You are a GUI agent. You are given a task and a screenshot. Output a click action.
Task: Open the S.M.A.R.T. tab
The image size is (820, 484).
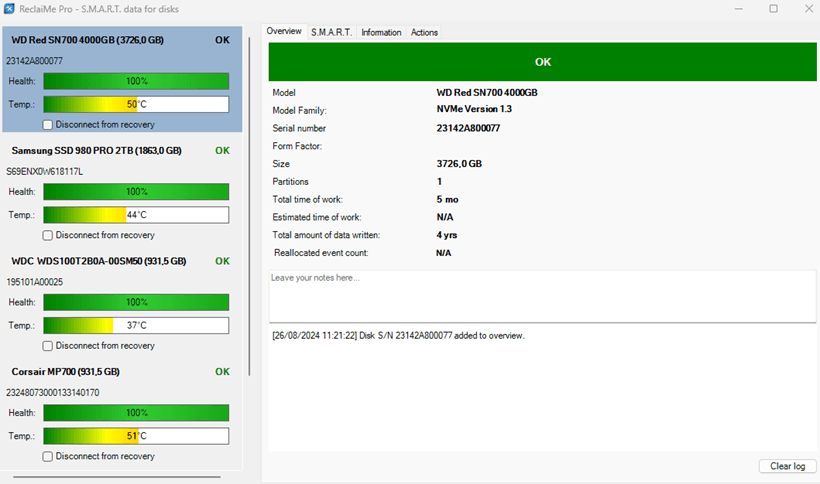pos(332,32)
